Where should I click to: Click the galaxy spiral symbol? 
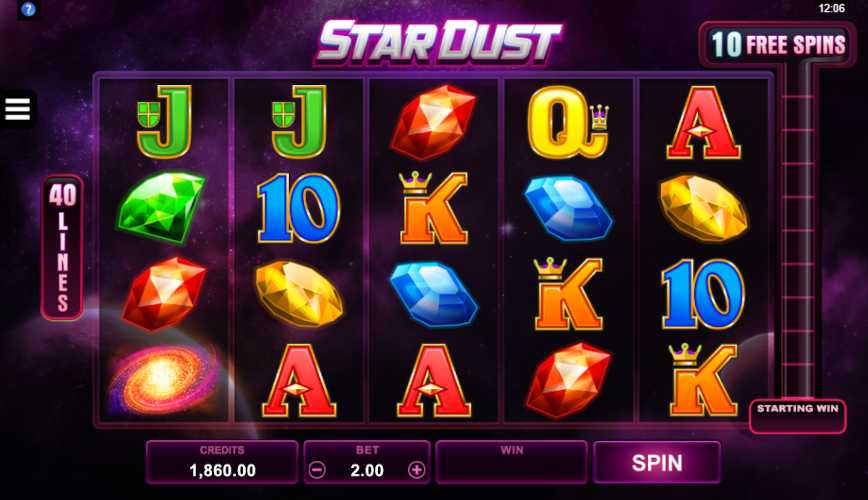click(x=163, y=379)
